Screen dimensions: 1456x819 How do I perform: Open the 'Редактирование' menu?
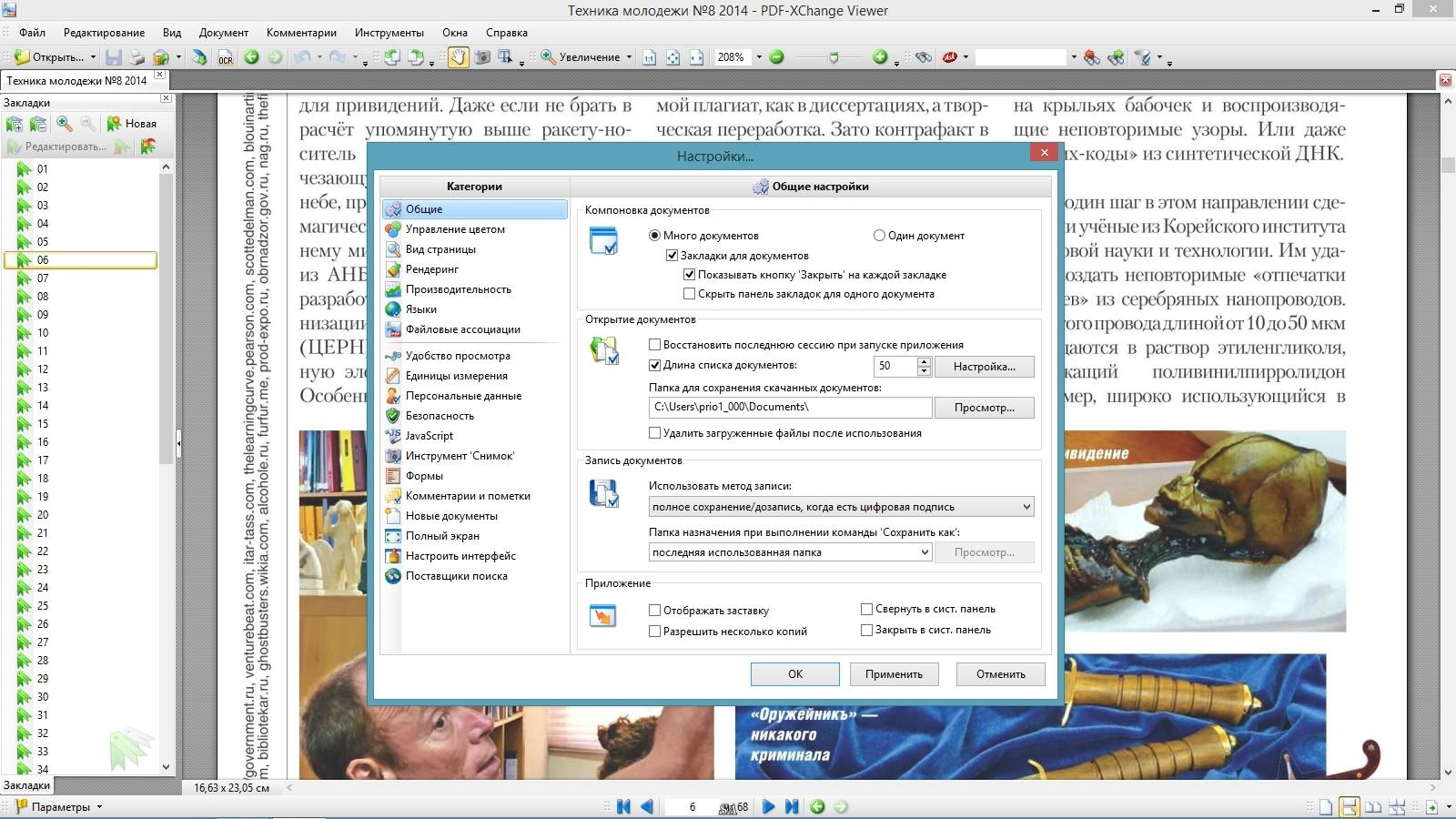[x=104, y=33]
